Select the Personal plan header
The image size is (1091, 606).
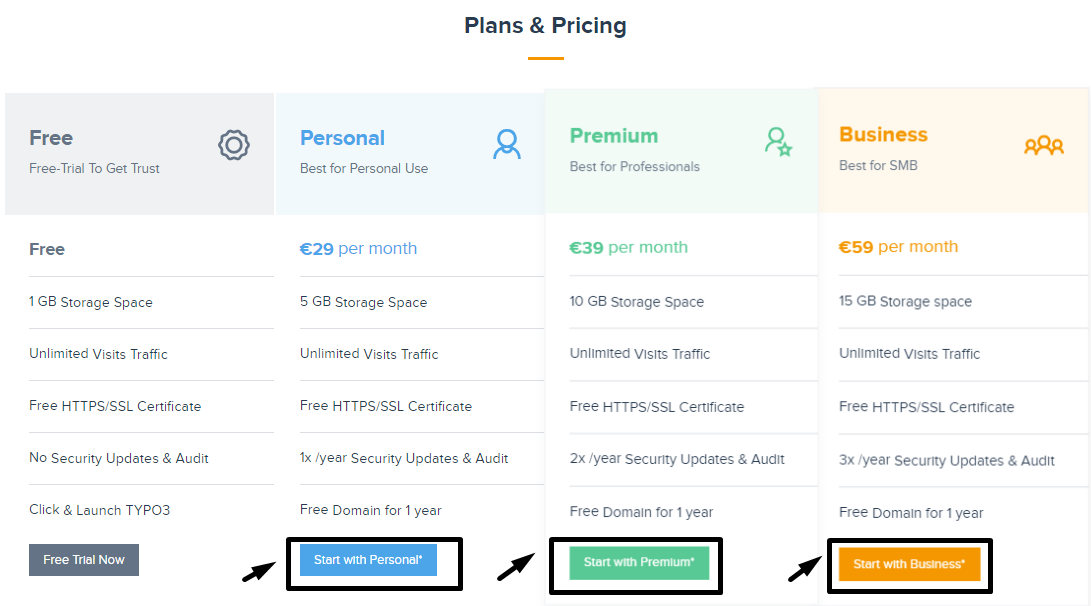(343, 139)
